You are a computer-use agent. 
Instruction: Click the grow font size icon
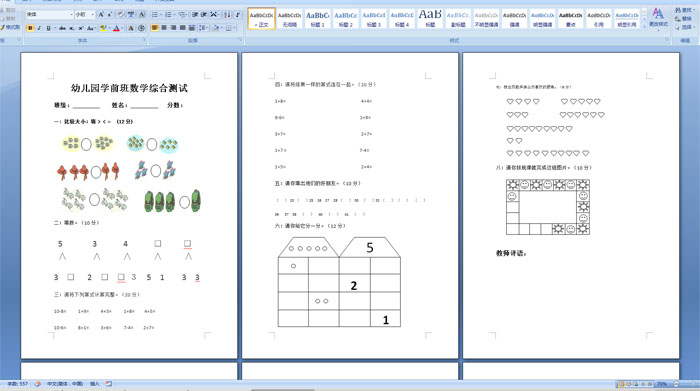[101, 15]
